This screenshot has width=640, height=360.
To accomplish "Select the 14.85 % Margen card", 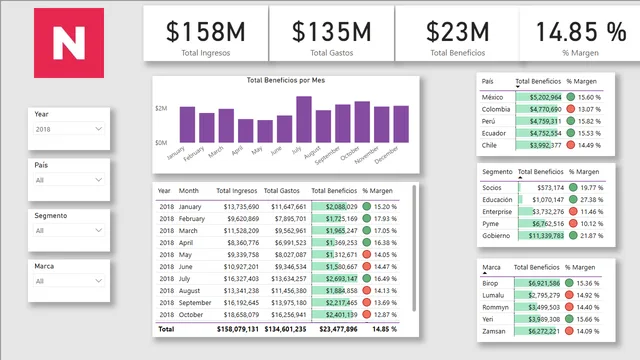I will (580, 33).
